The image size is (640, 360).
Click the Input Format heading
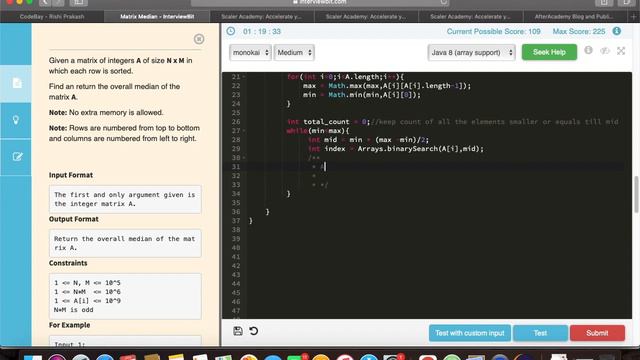(71, 175)
